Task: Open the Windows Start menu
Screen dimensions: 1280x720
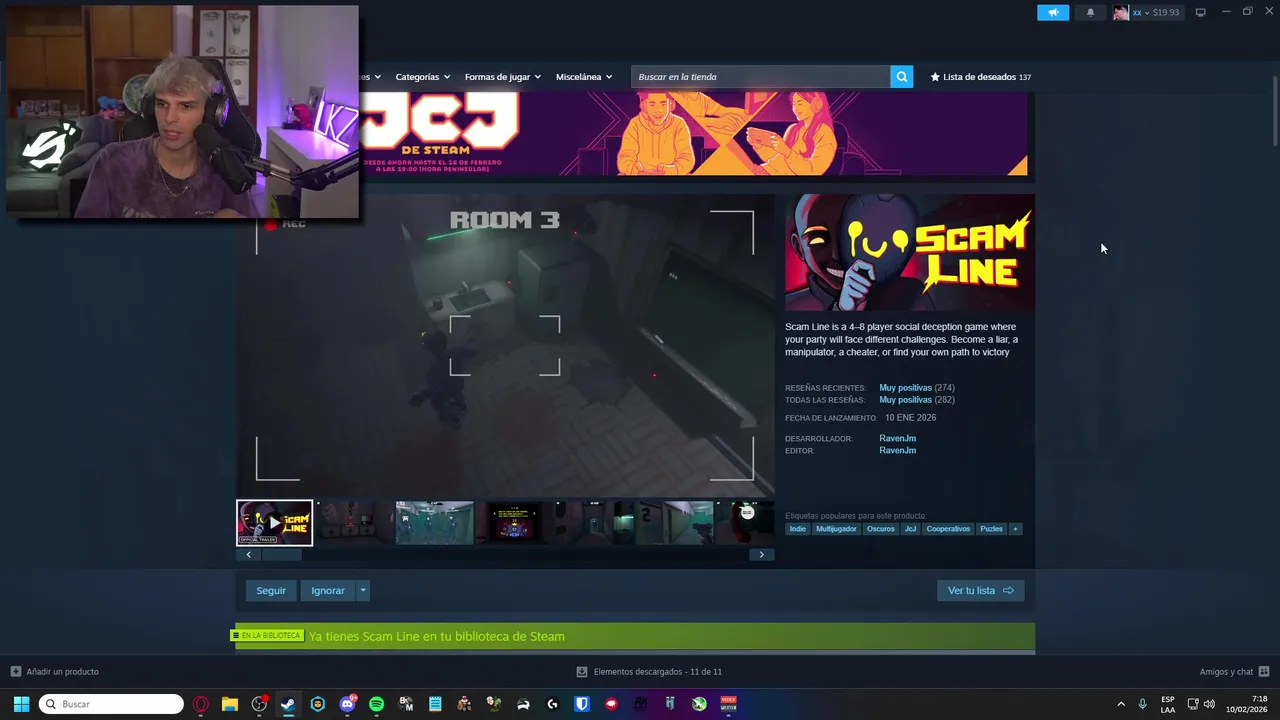Action: (x=21, y=704)
